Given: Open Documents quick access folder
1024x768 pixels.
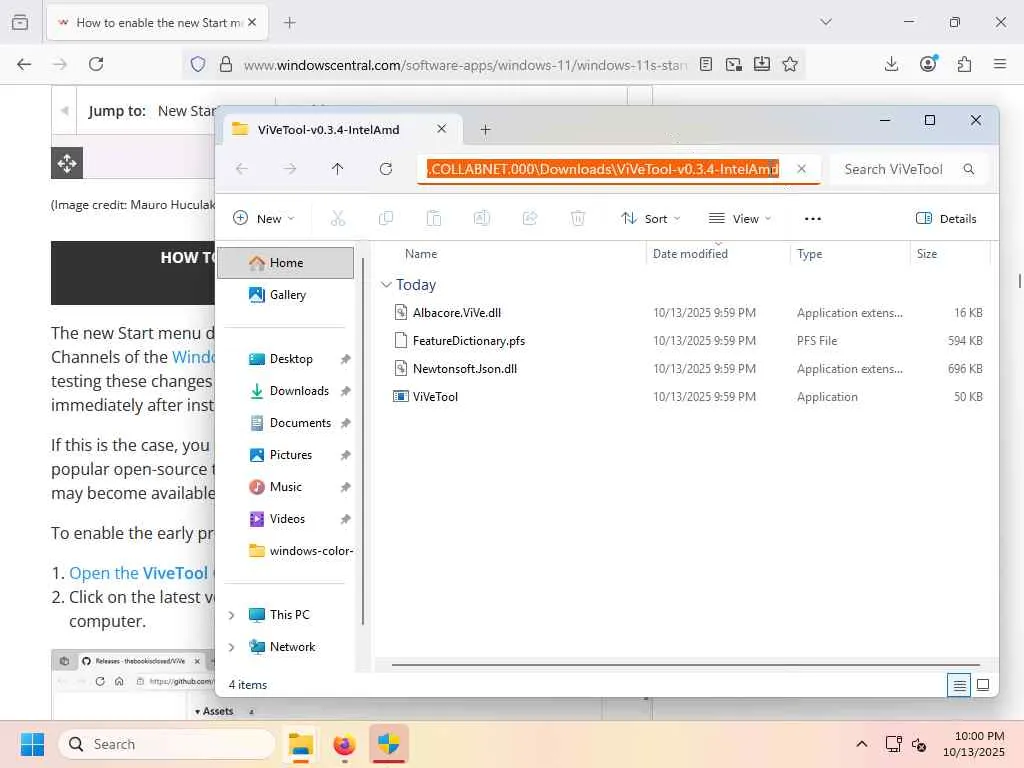Looking at the screenshot, I should [285, 423].
